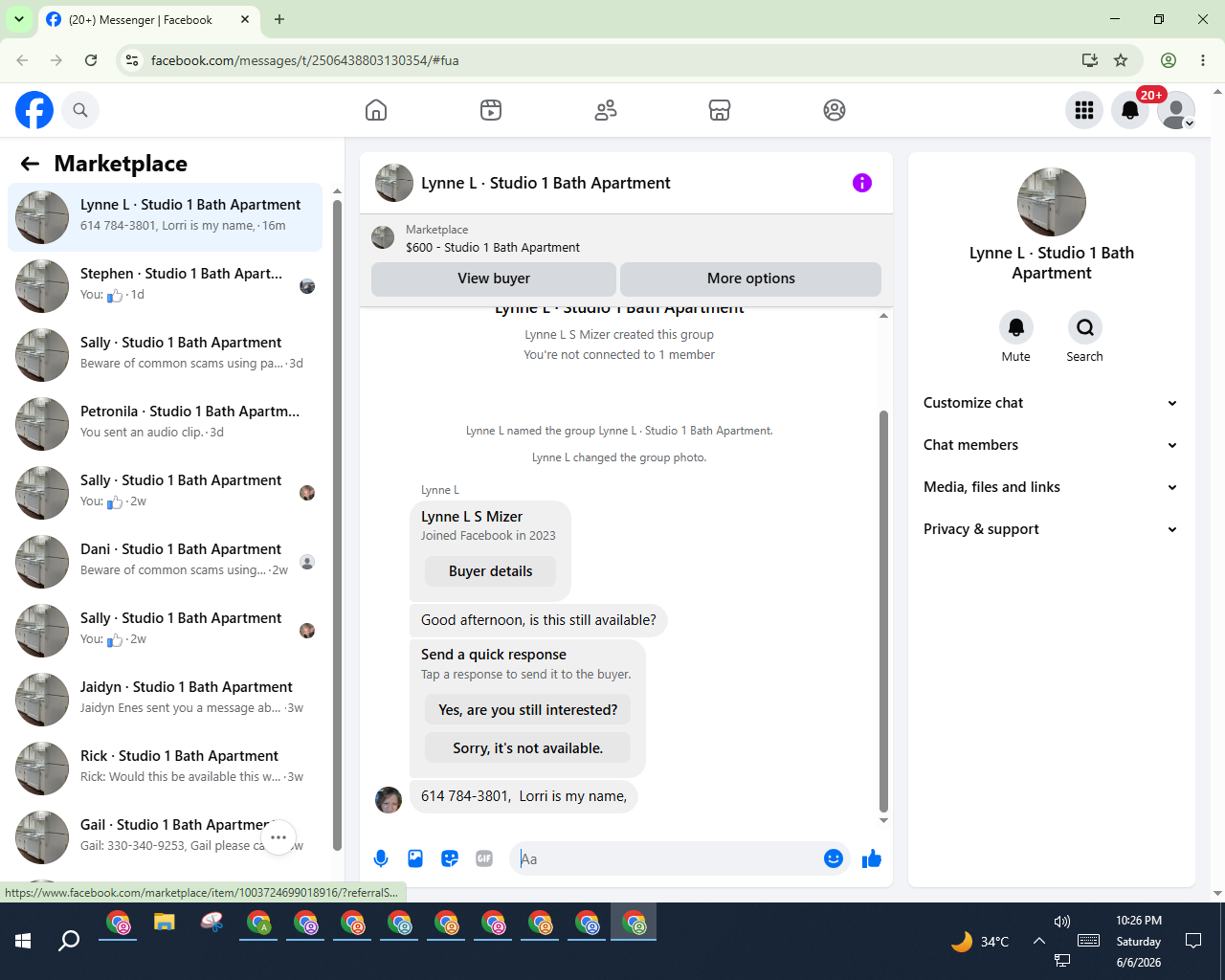Open the Reels video icon
The image size is (1225, 980).
491,110
